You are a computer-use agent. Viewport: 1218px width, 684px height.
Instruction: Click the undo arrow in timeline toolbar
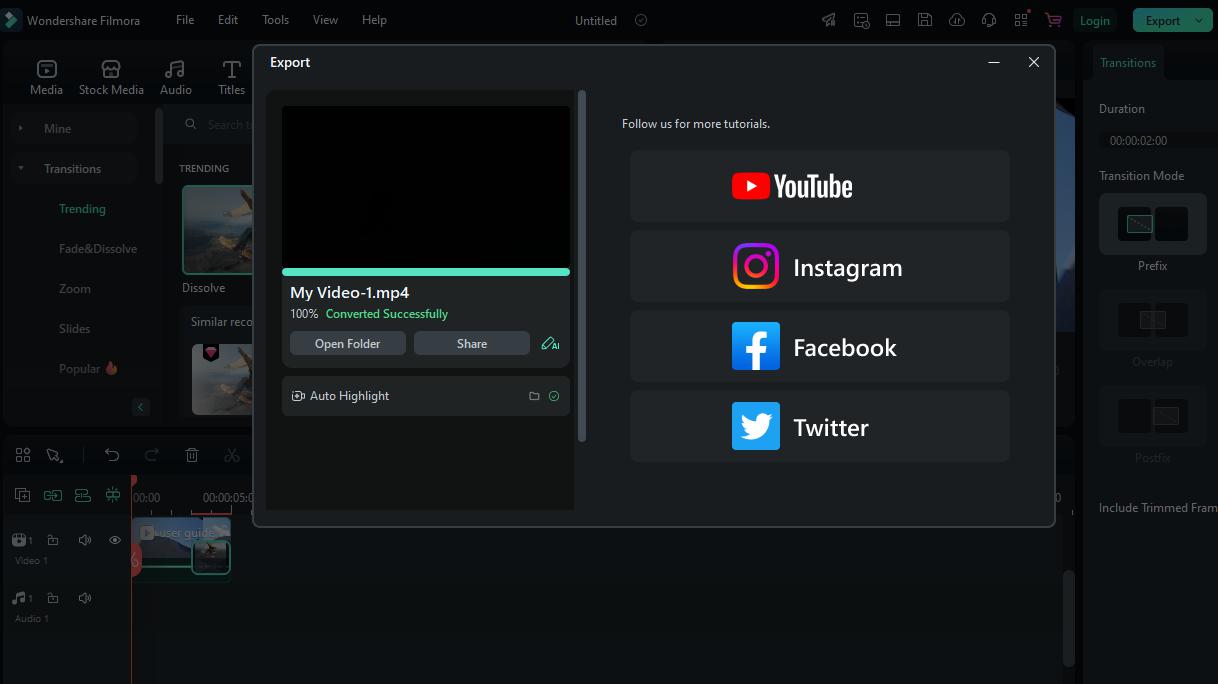(x=112, y=455)
